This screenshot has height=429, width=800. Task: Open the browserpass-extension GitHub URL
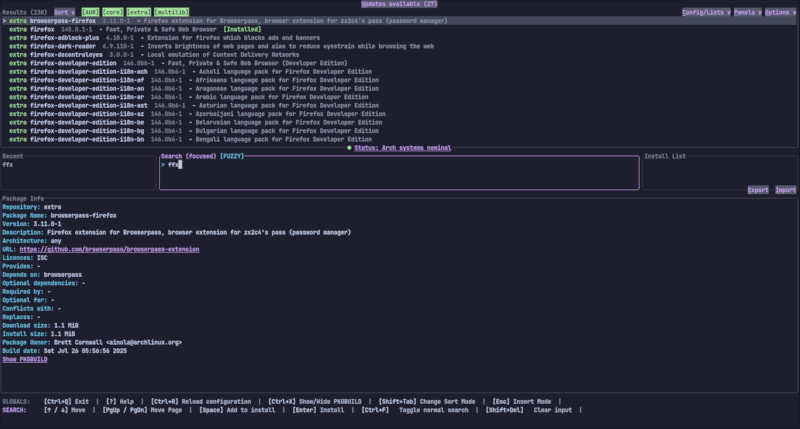[109, 249]
